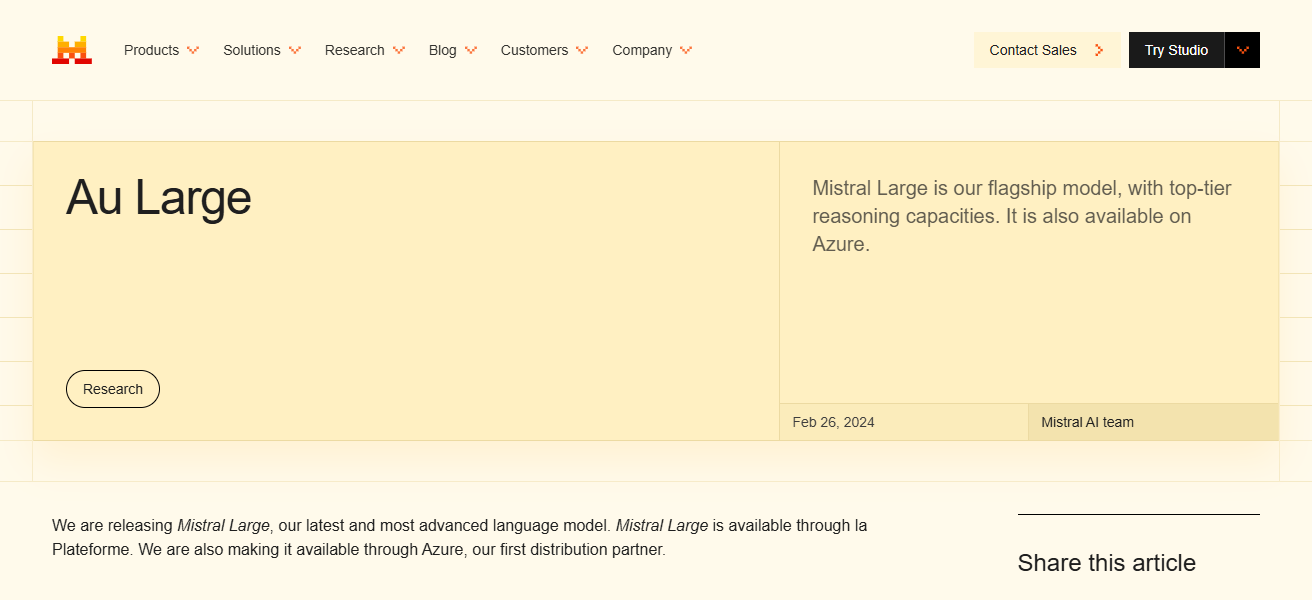The width and height of the screenshot is (1312, 600).
Task: Open the Products menu label
Action: [151, 50]
